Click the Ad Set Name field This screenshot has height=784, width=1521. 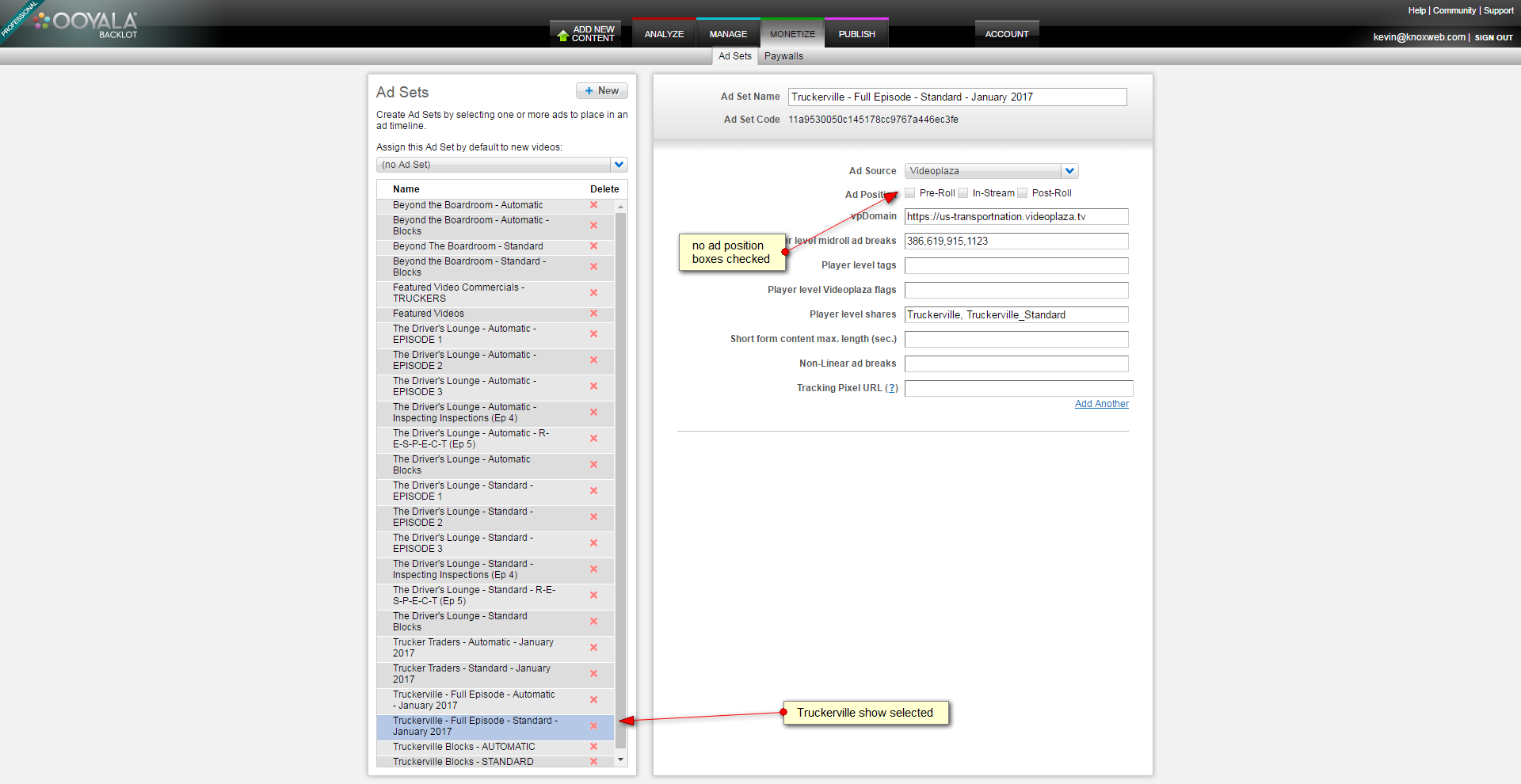(958, 97)
